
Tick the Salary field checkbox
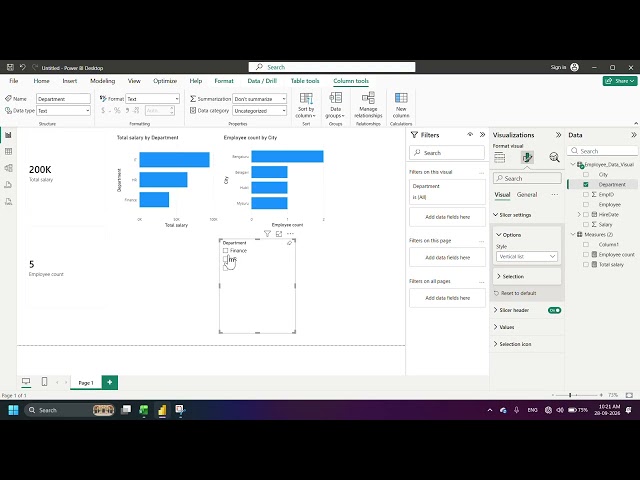pos(586,224)
